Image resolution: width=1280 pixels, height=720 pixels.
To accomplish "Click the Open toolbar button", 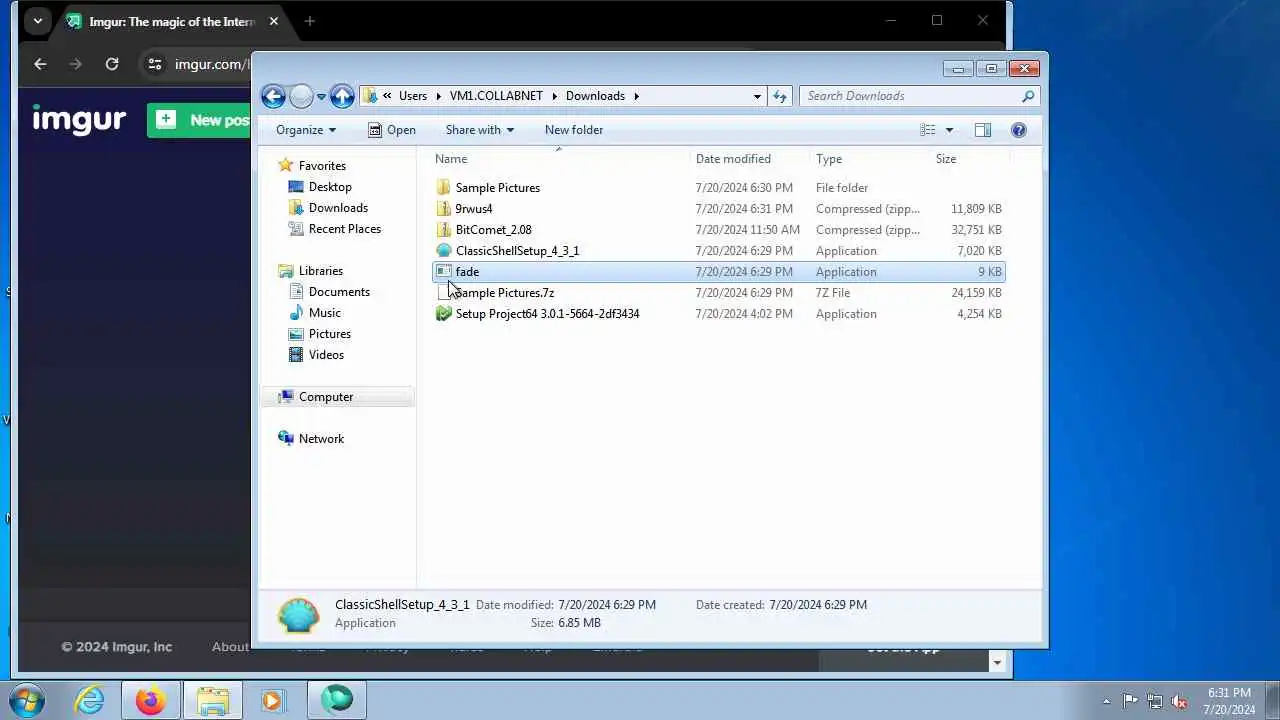I will point(391,130).
